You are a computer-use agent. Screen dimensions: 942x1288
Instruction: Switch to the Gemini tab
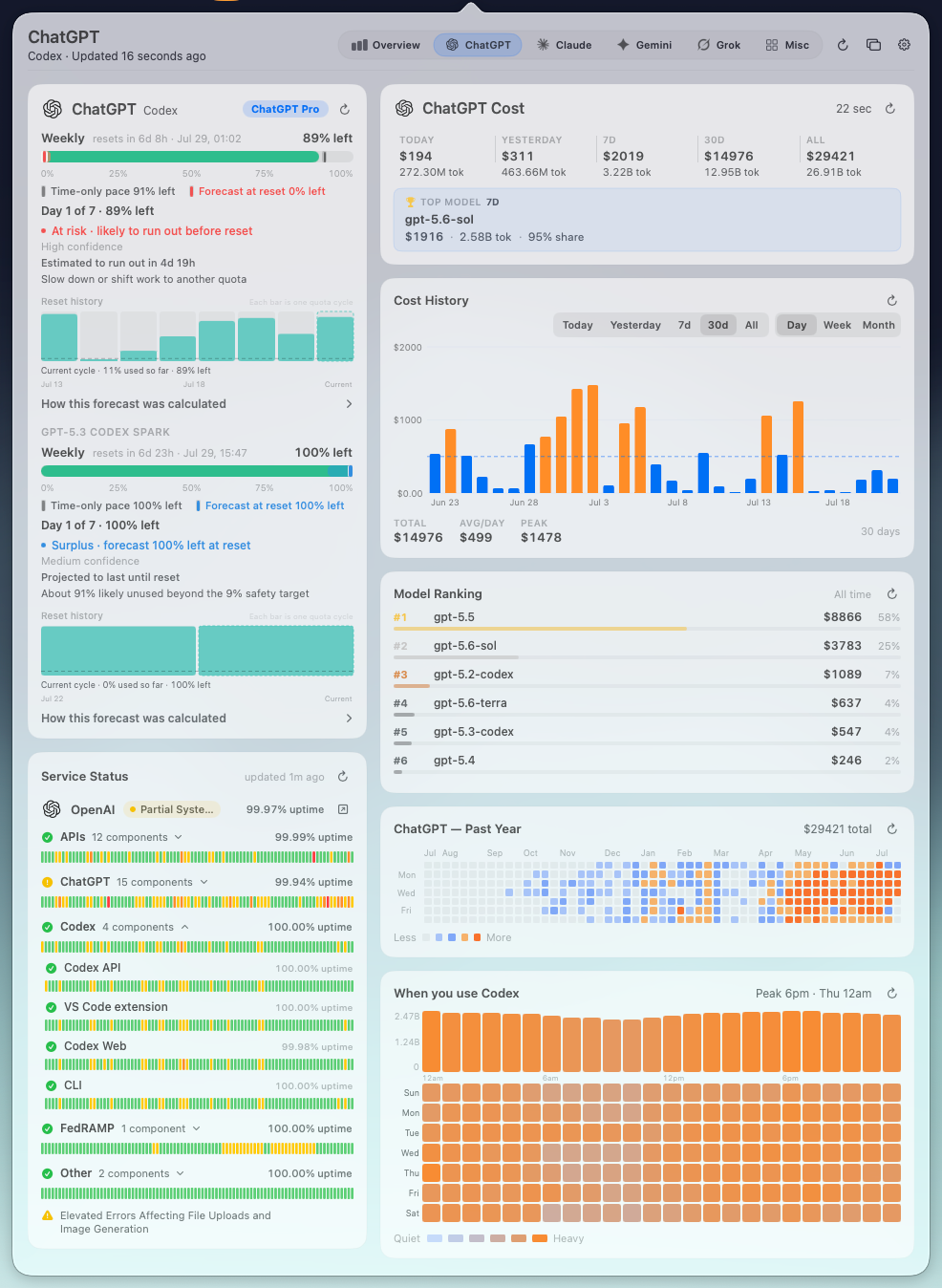point(644,45)
